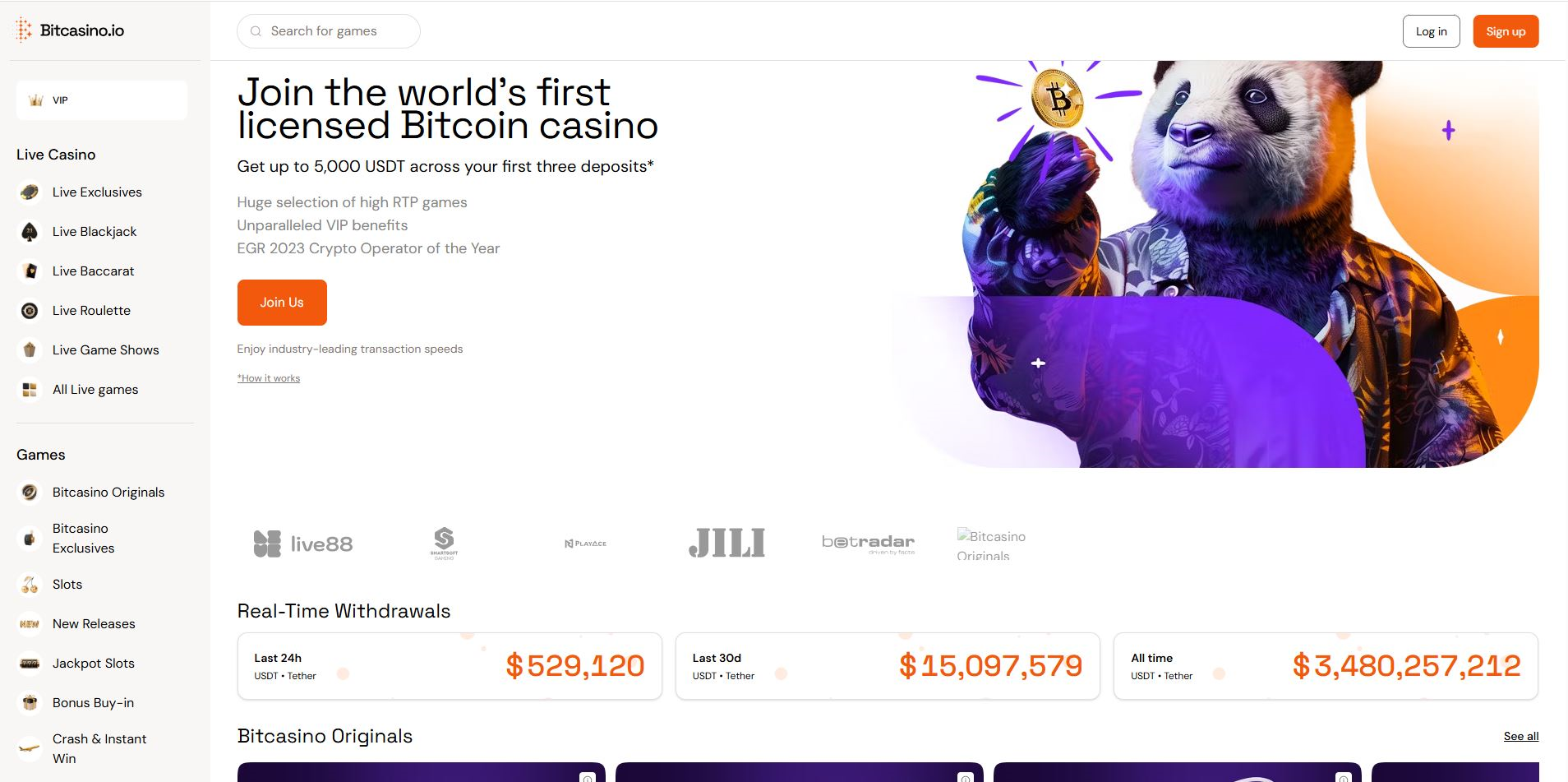The width and height of the screenshot is (1568, 782).
Task: Open the VIP crown item
Action: point(102,100)
